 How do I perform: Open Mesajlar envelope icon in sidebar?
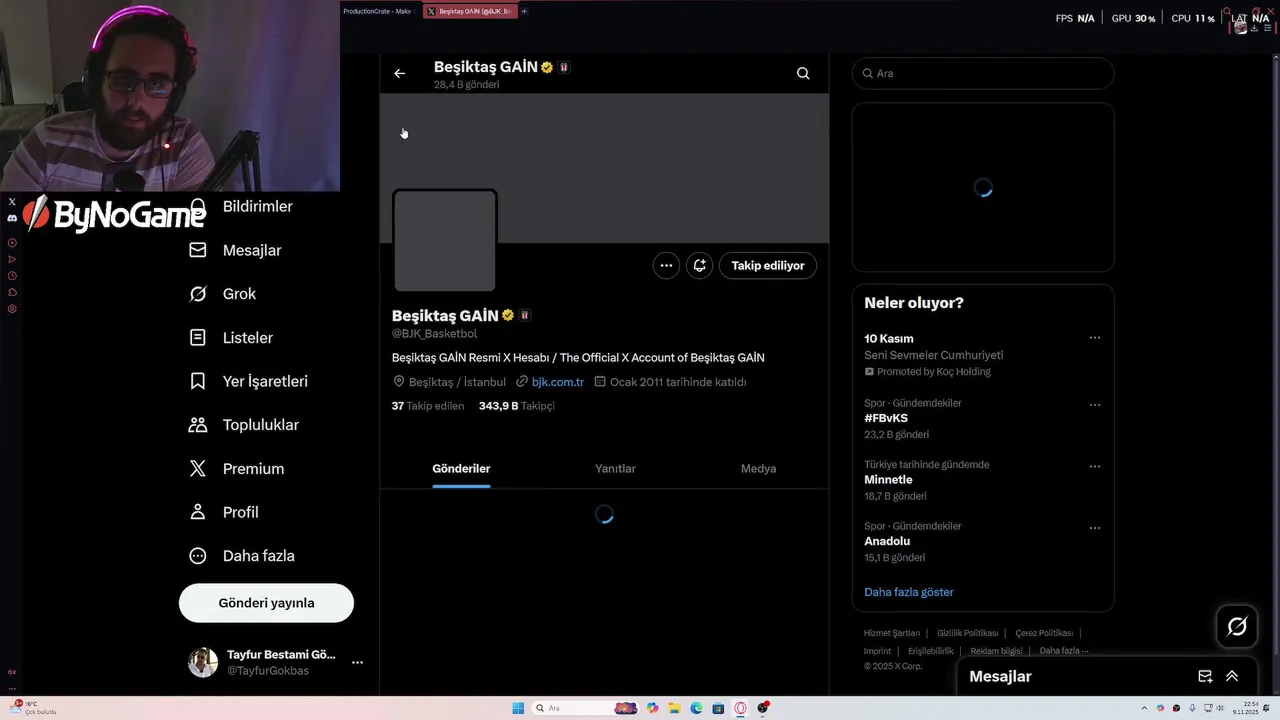(x=198, y=250)
